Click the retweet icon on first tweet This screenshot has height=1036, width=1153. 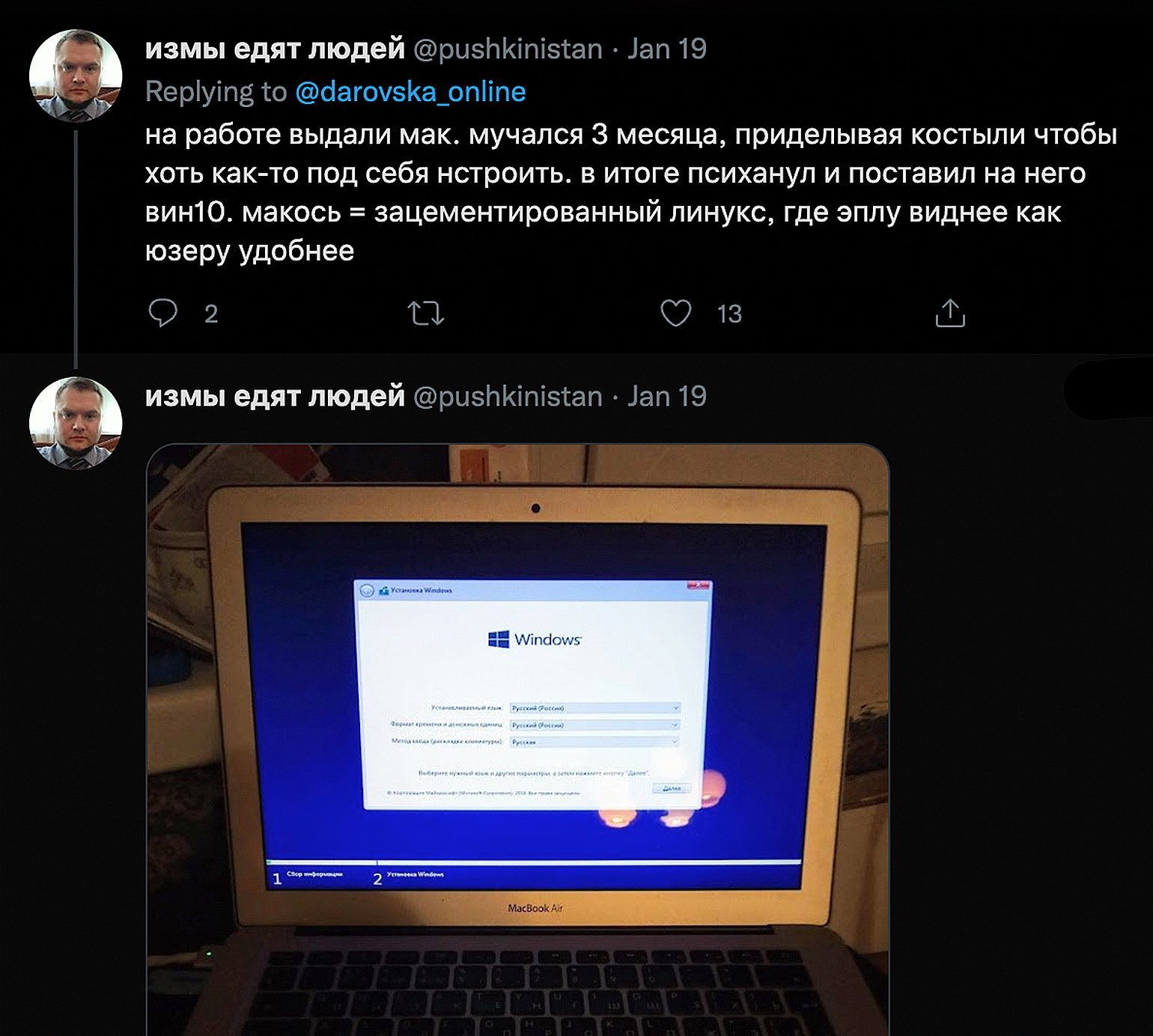pyautogui.click(x=426, y=313)
